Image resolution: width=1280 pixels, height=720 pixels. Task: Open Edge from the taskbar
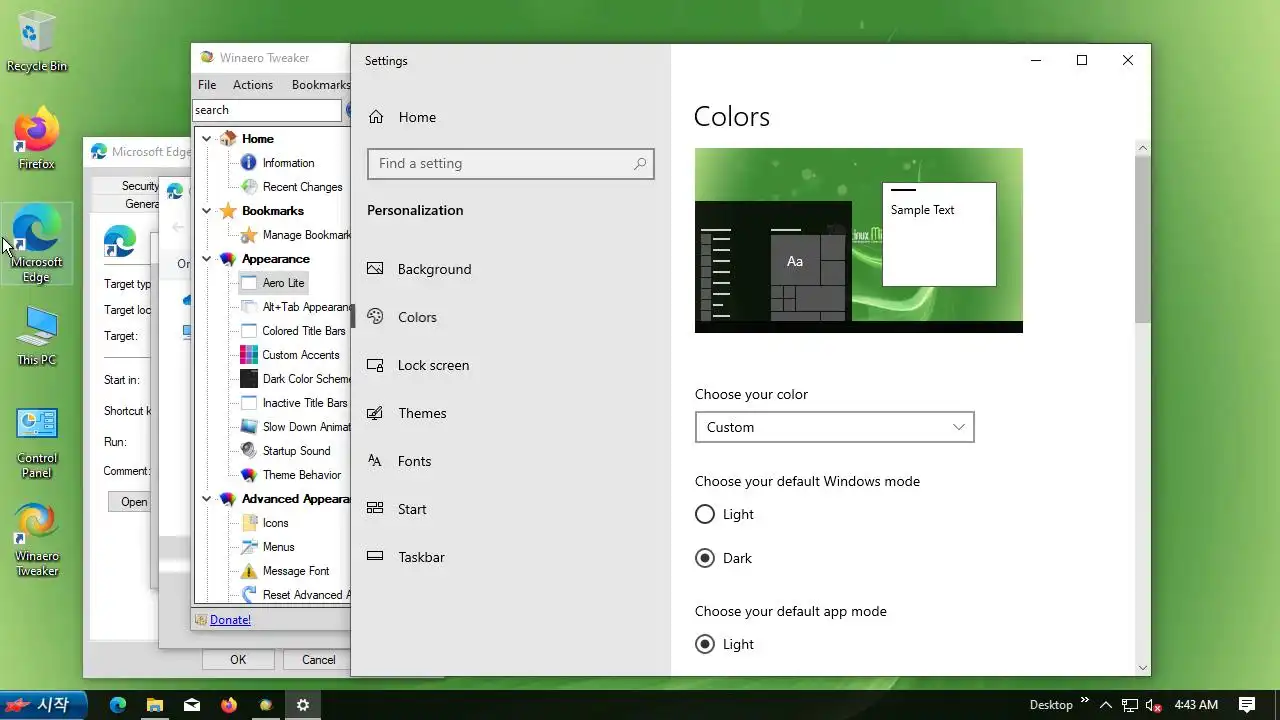[118, 705]
